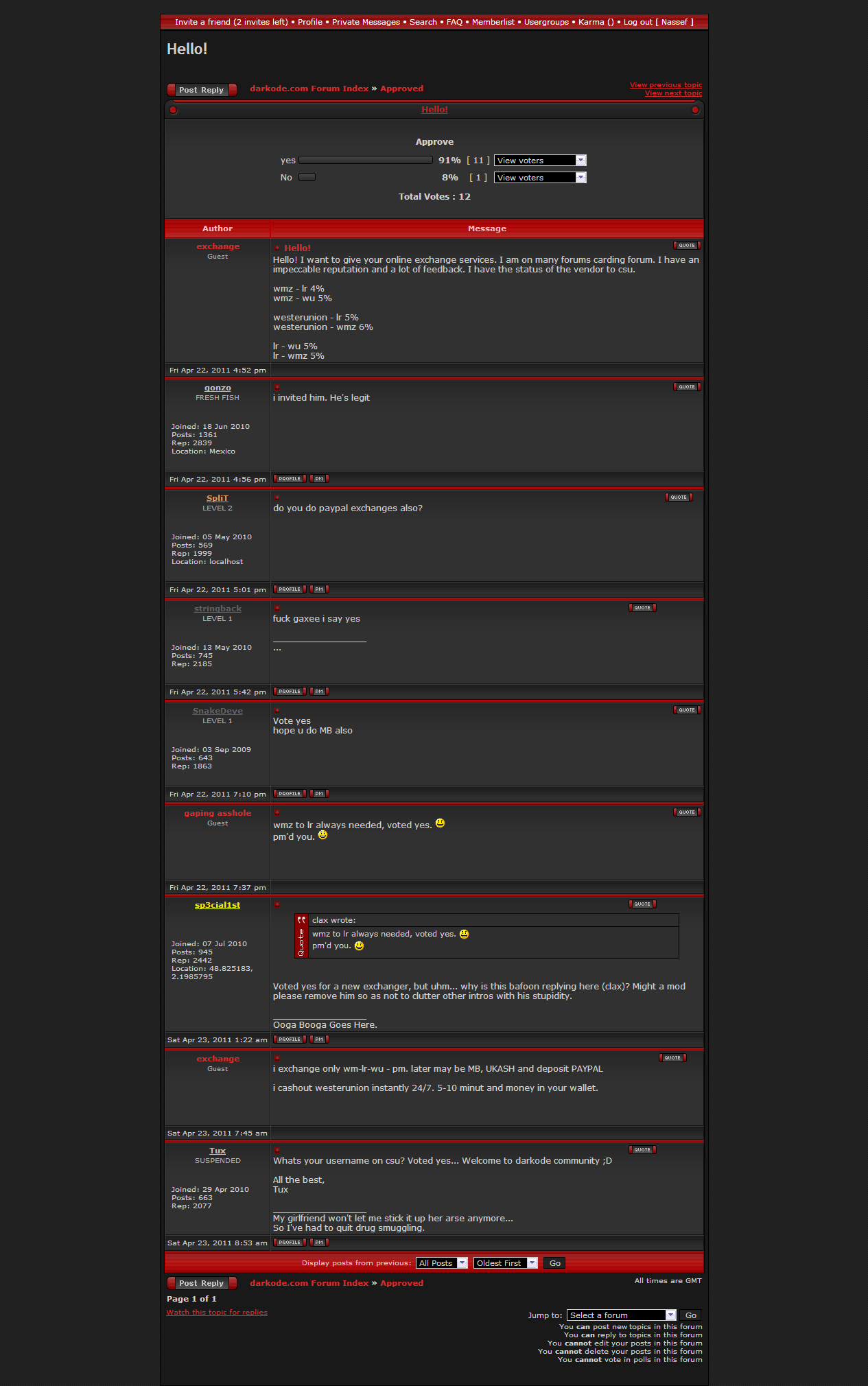Image resolution: width=868 pixels, height=1386 pixels.
Task: Click the QUOTE icon on stringback's post
Action: [642, 608]
